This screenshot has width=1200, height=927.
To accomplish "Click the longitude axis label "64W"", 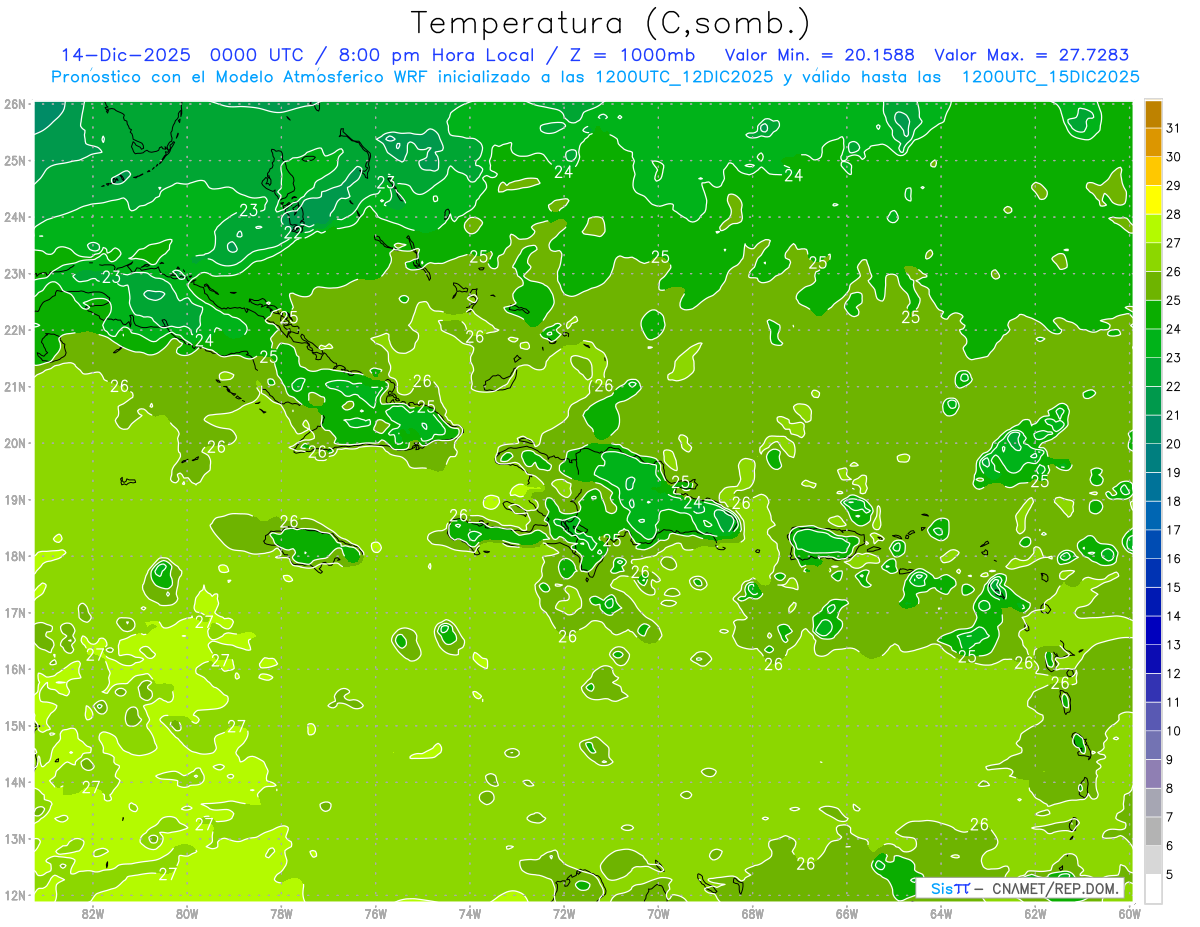I will point(940,913).
